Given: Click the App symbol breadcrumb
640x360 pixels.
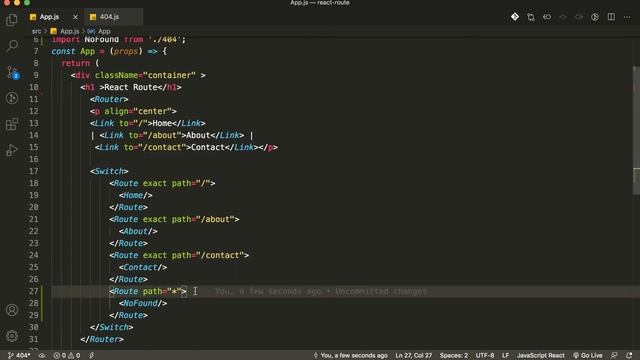Looking at the screenshot, I should coord(99,31).
